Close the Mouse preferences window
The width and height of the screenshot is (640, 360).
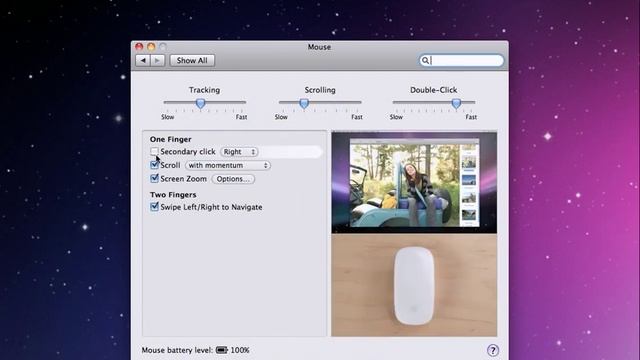pos(139,47)
